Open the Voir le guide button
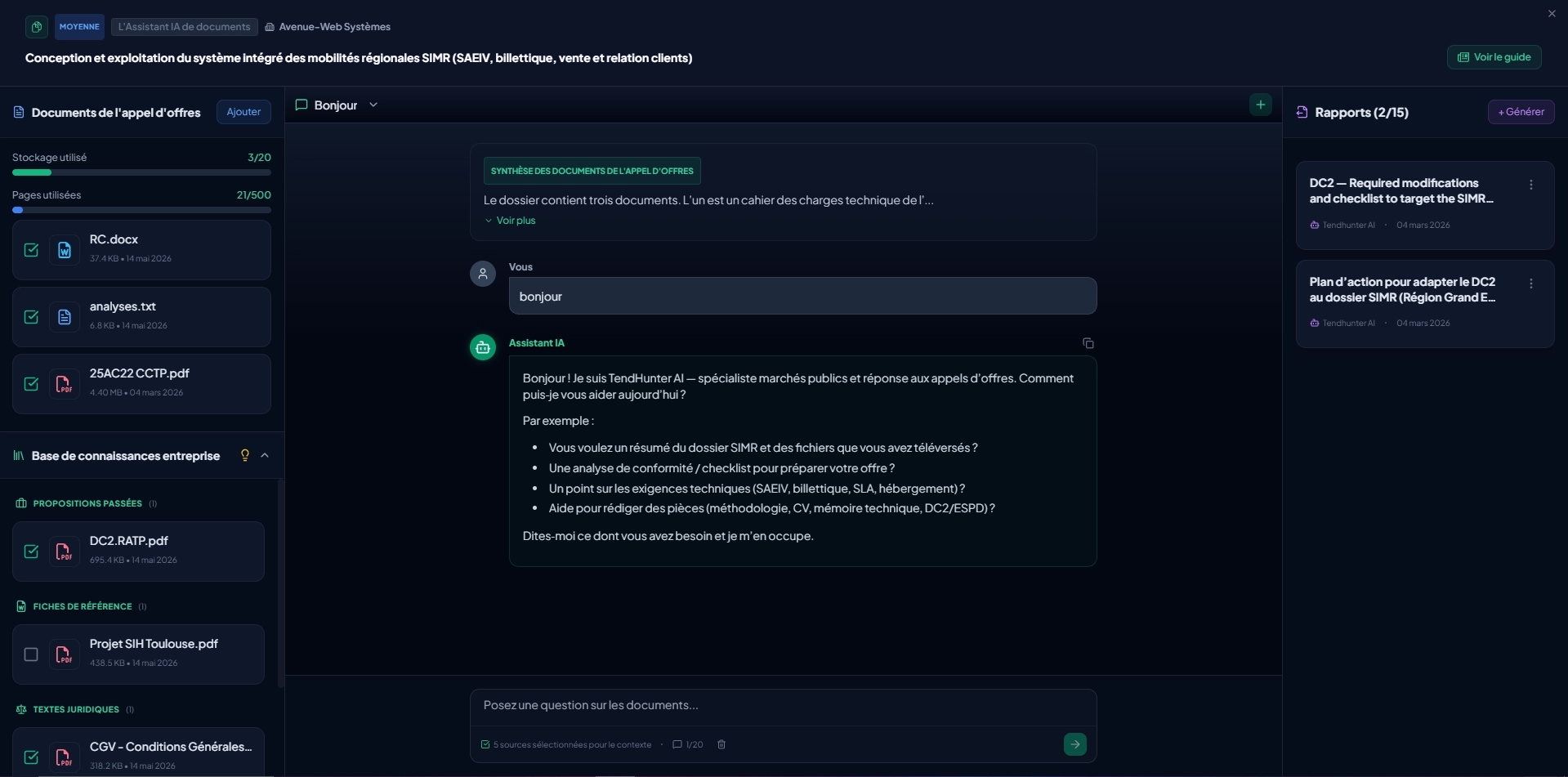This screenshot has width=1568, height=777. point(1494,57)
